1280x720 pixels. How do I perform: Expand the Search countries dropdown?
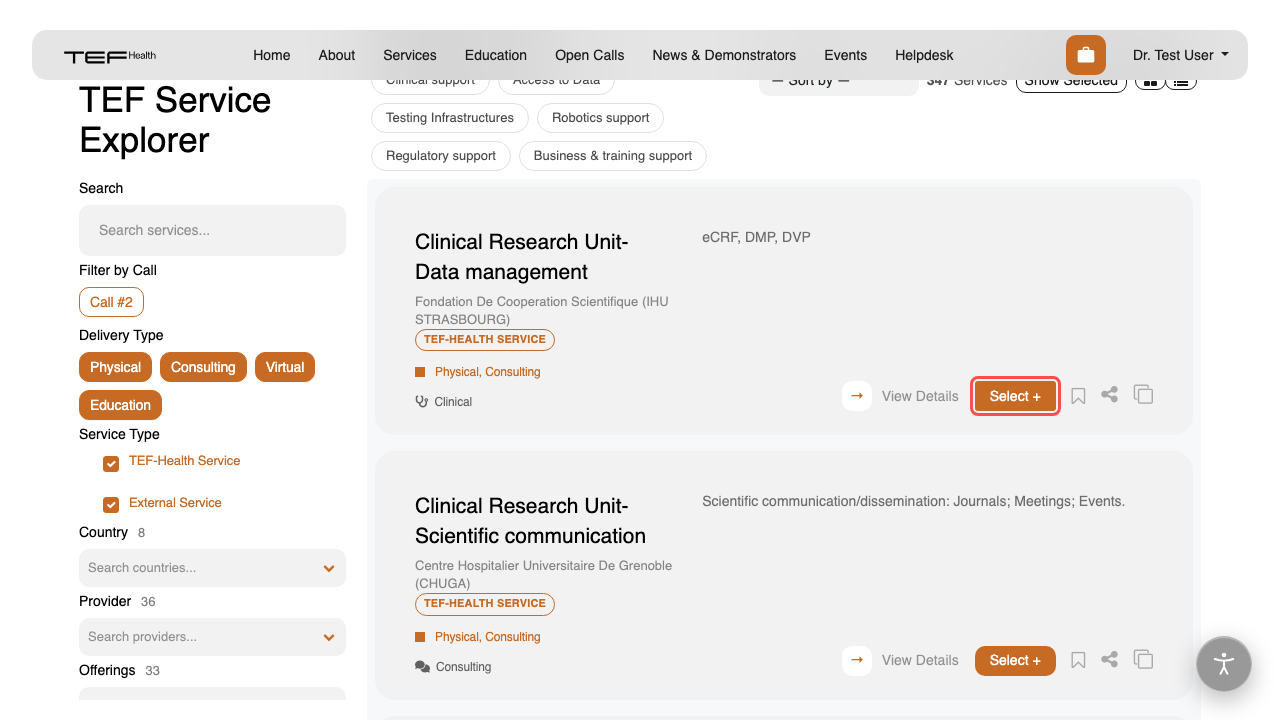click(x=212, y=568)
